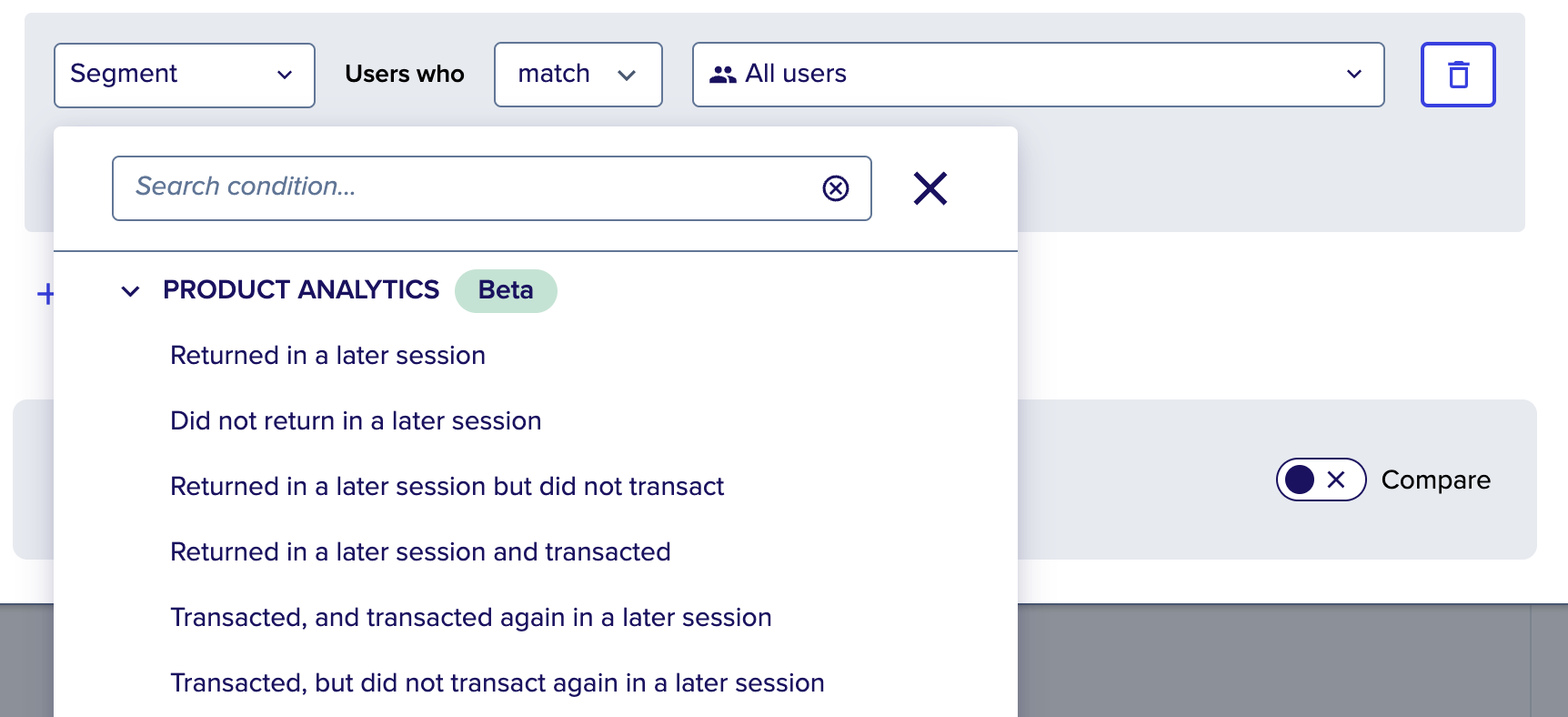The height and width of the screenshot is (717, 1568).
Task: Open the match dropdown
Action: (578, 75)
